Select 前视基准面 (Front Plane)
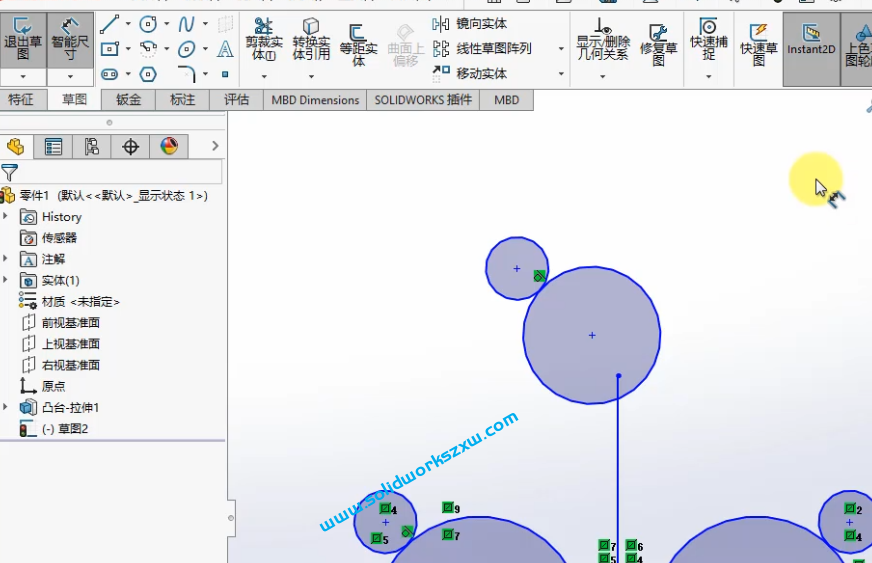872x563 pixels. point(61,323)
